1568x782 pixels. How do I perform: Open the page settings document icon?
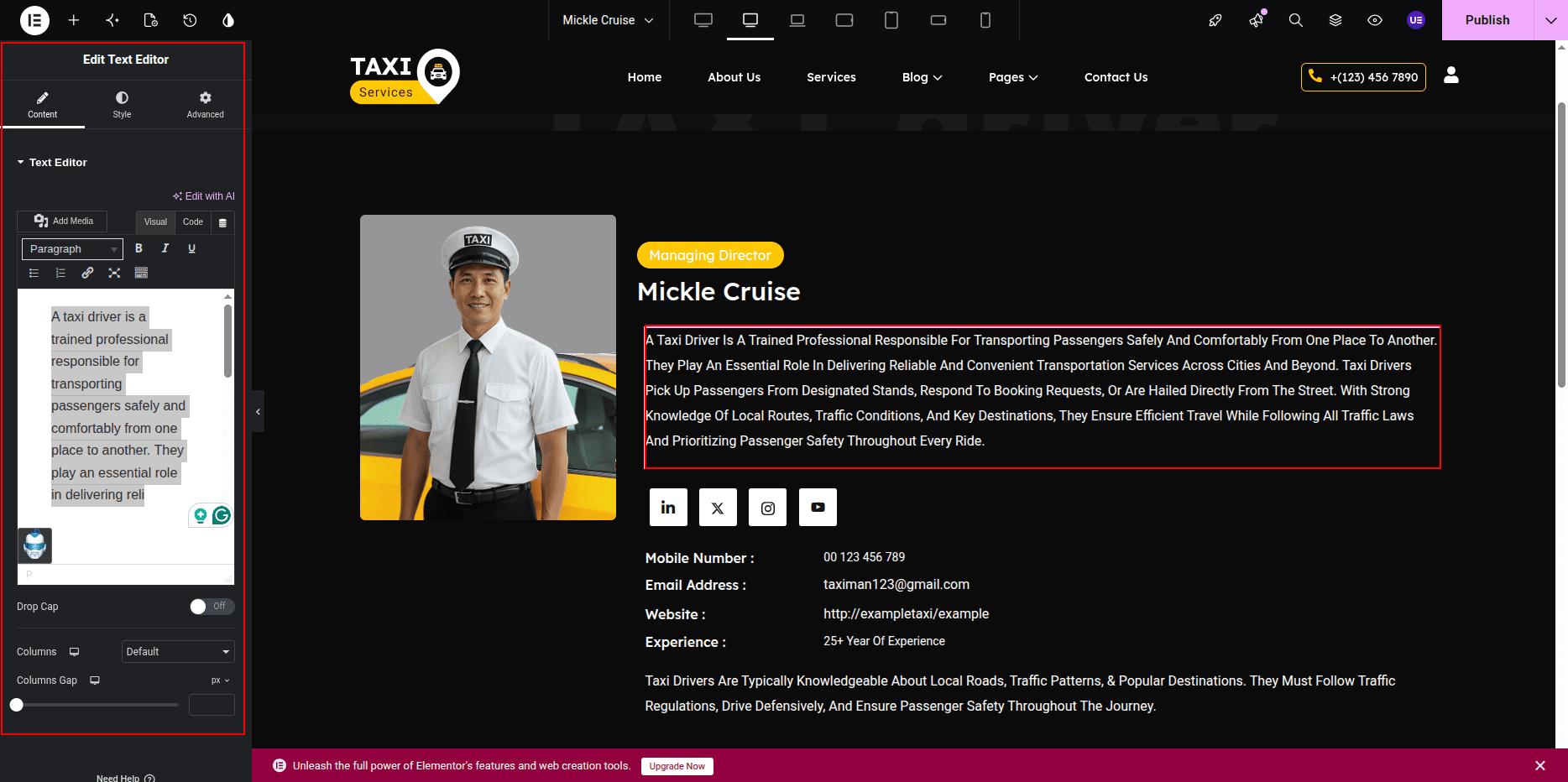(151, 20)
